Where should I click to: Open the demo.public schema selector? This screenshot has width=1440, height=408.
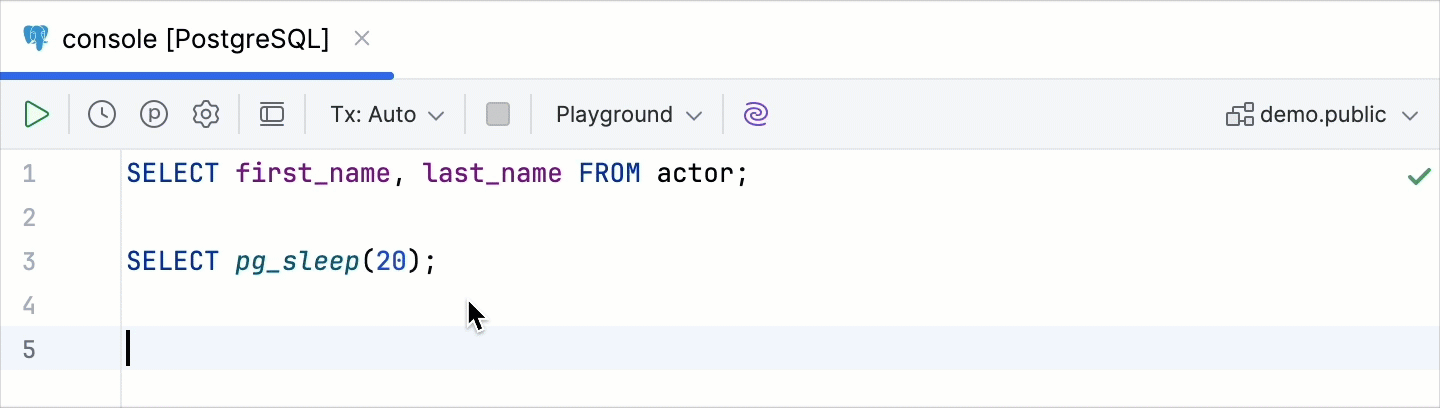(x=1322, y=115)
